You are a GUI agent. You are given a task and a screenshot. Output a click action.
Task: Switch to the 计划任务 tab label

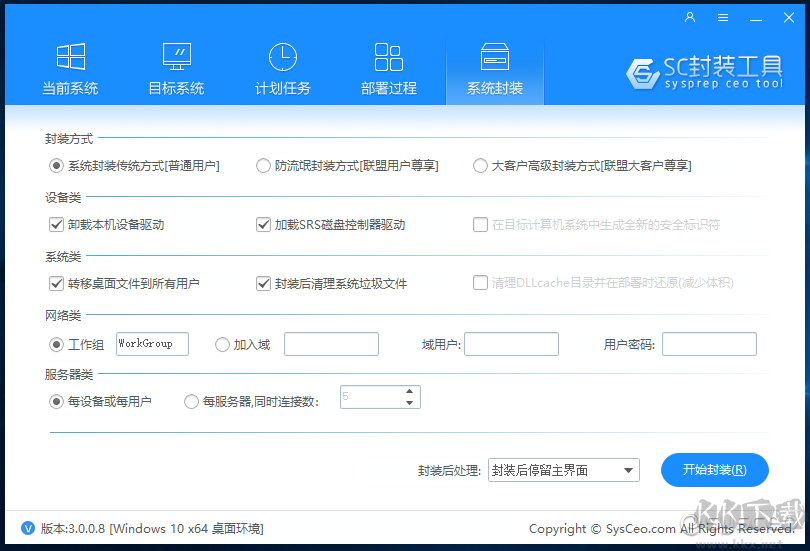click(283, 88)
